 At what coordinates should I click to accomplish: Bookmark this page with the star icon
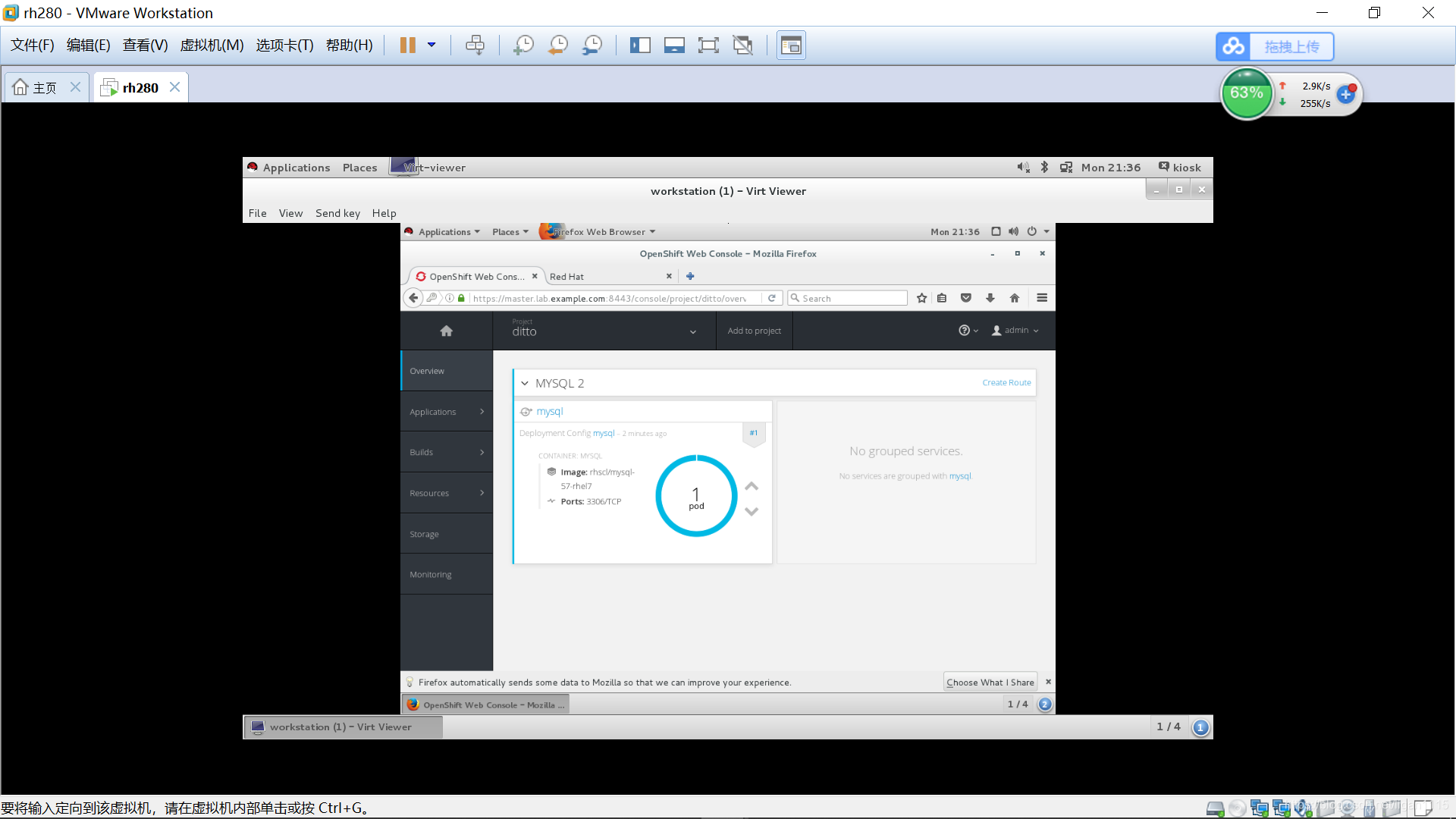pos(921,298)
